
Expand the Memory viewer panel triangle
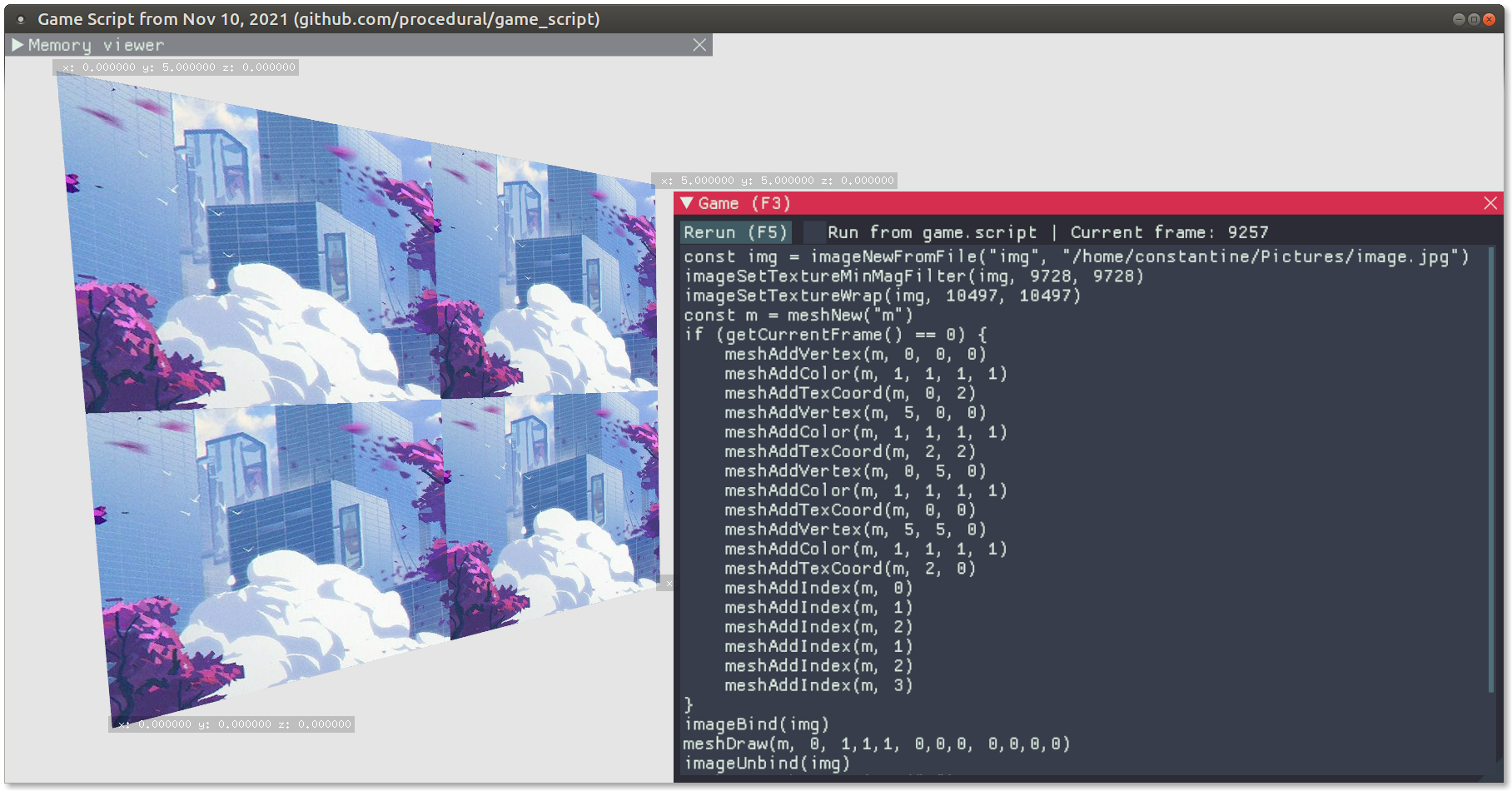click(17, 45)
